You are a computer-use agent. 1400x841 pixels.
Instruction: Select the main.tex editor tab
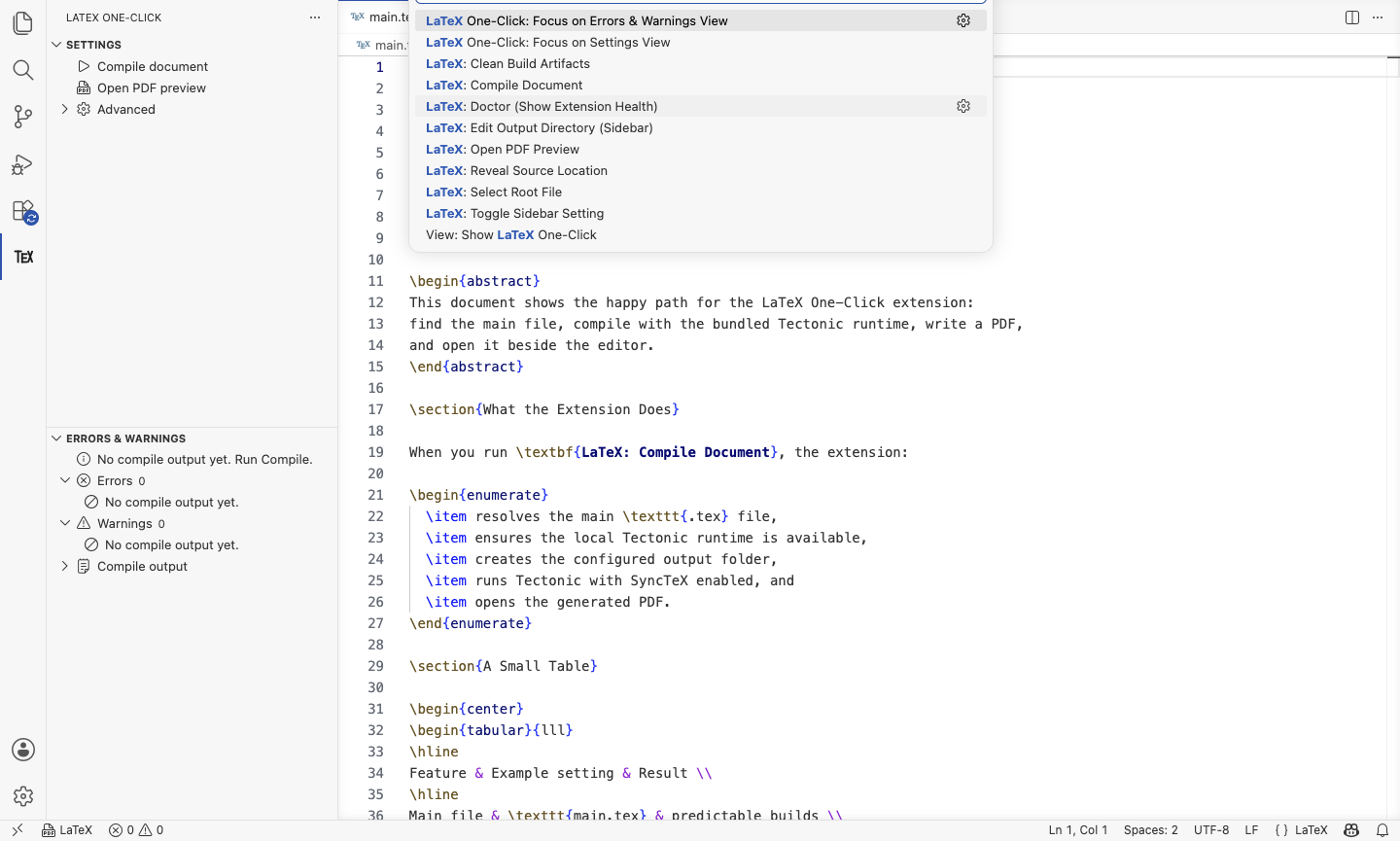[377, 17]
